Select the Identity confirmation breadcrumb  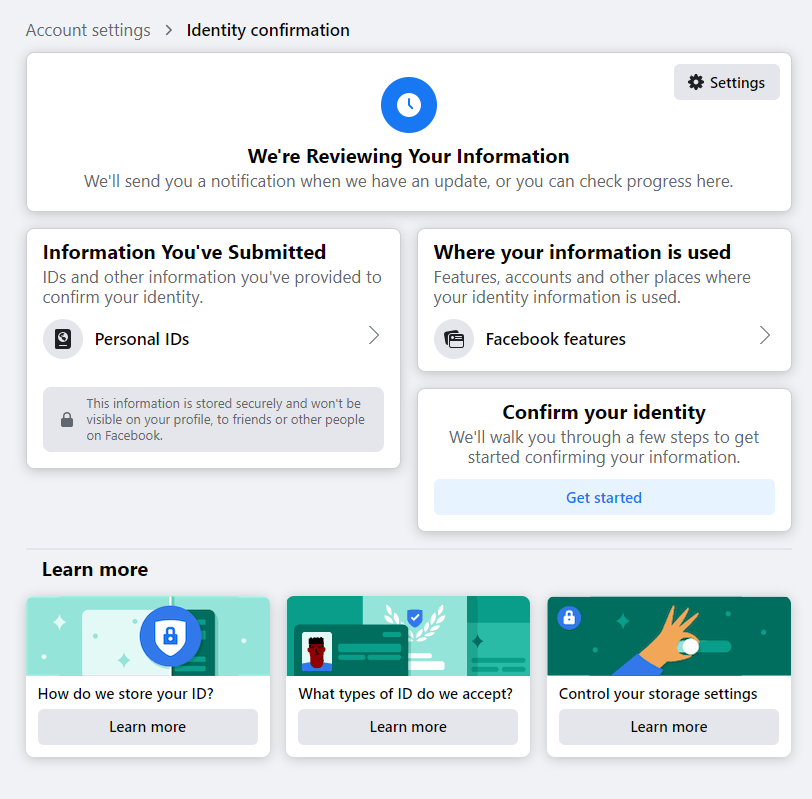[268, 30]
